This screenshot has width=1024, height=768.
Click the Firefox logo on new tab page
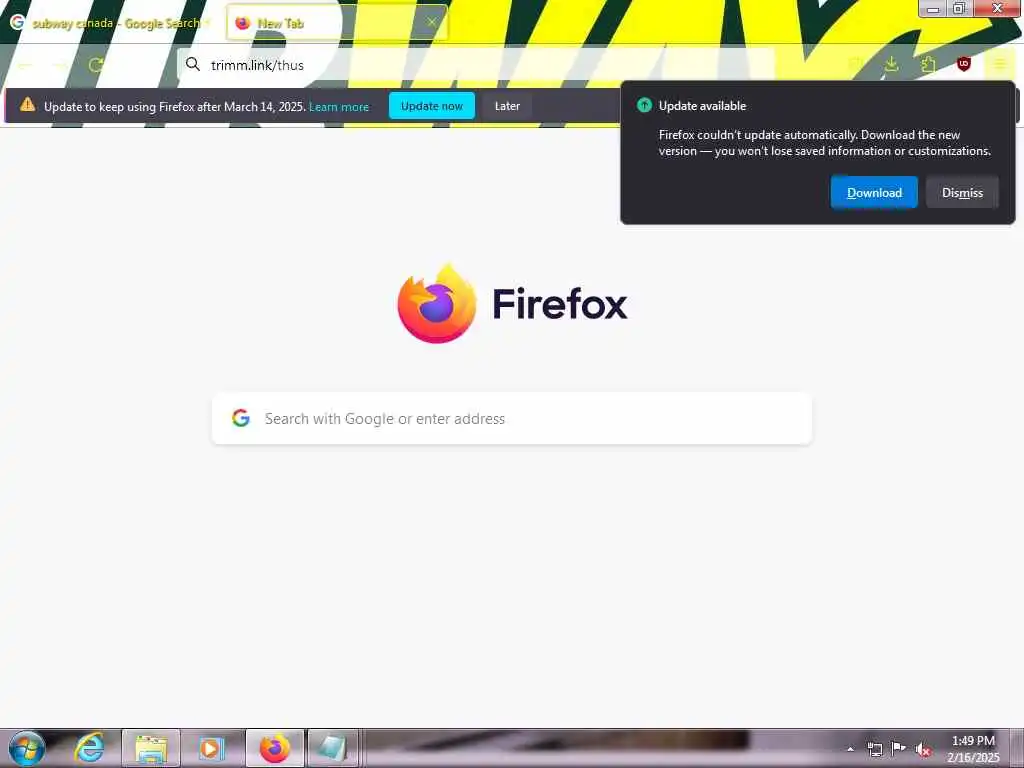coord(437,304)
